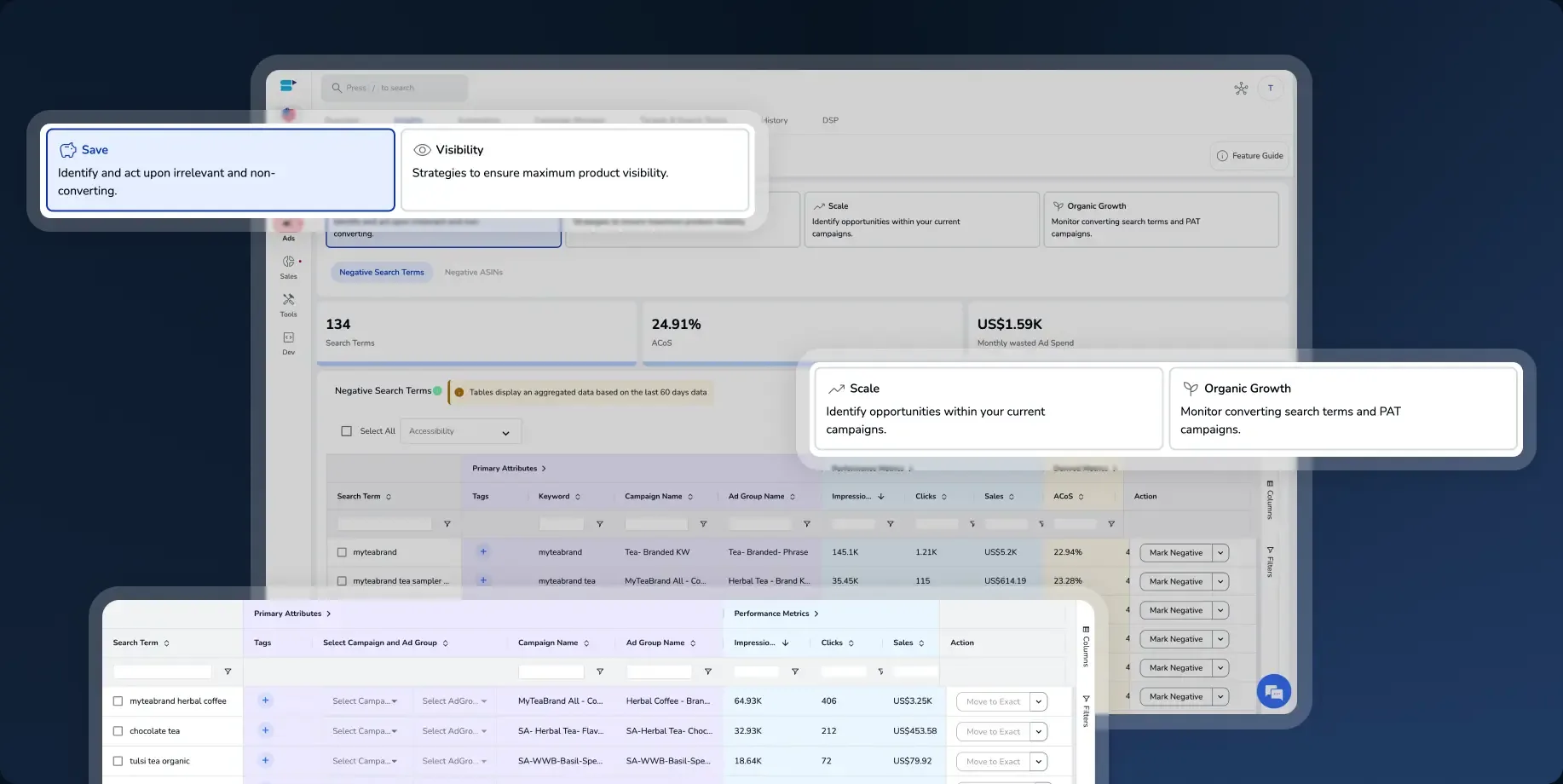Click the 134 Search Terms stat card
This screenshot has height=784, width=1563.
point(476,332)
